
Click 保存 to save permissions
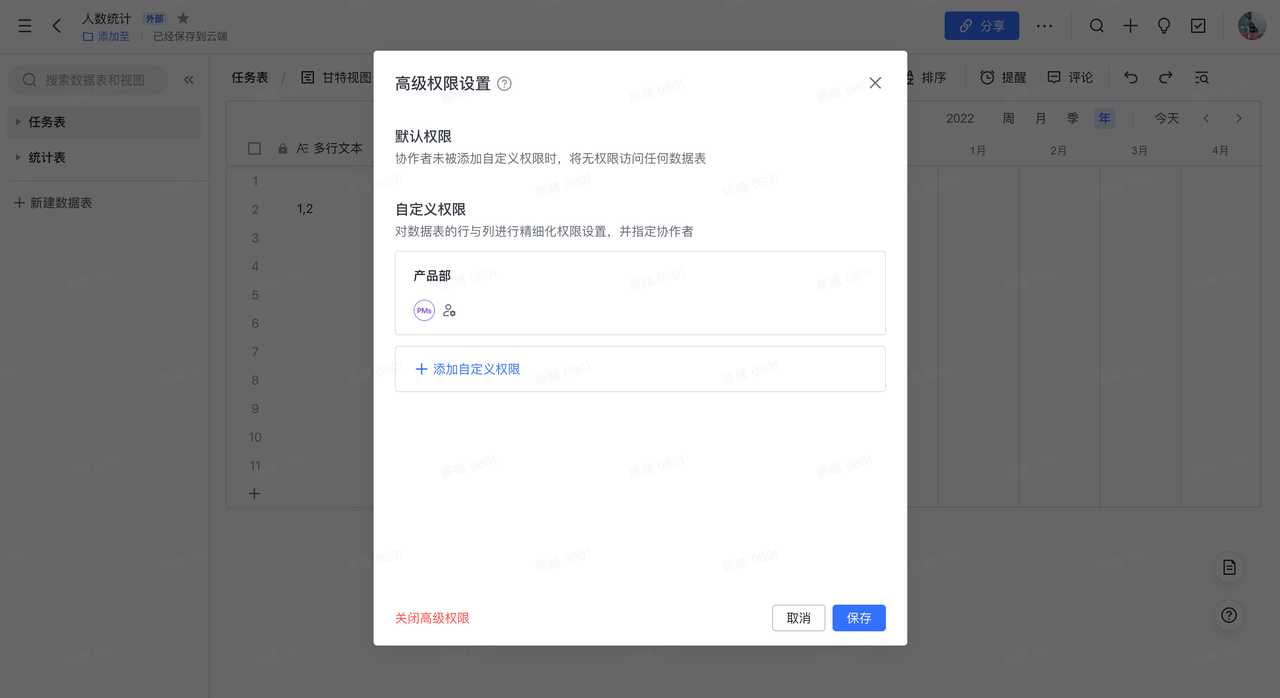[858, 618]
